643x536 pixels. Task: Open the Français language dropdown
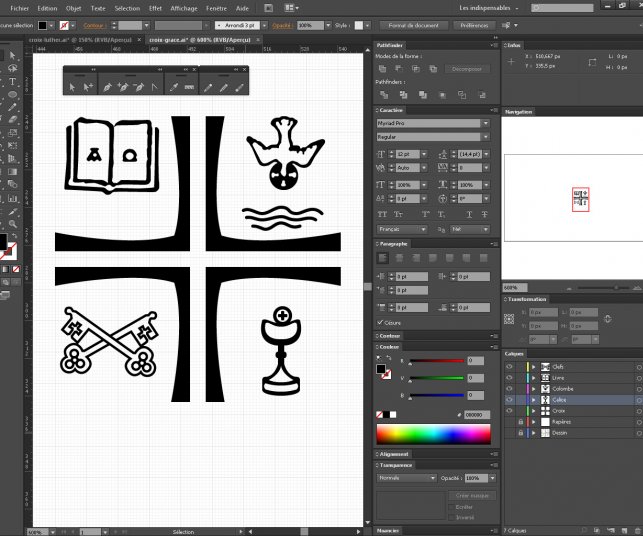pos(402,229)
